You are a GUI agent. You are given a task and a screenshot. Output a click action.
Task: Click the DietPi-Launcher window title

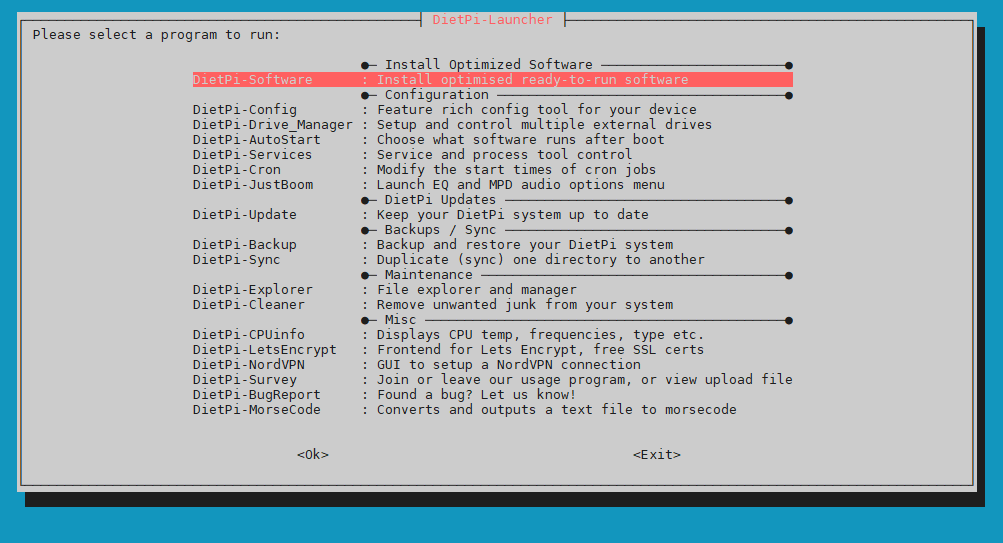(493, 20)
